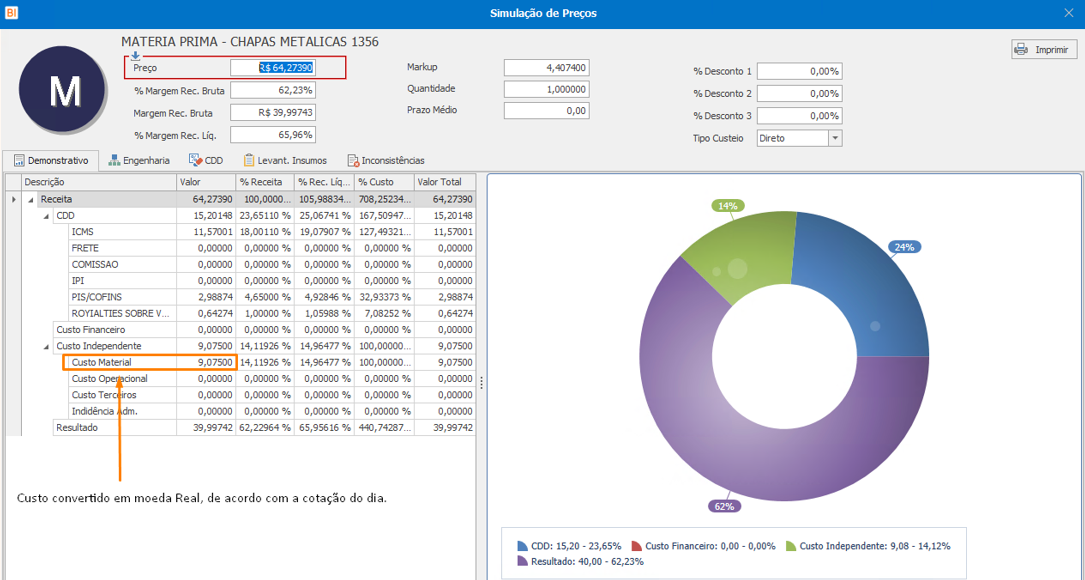Viewport: 1085px width, 580px height.
Task: Select the ROYIALTIES SOBRE V... row
Action: [272, 314]
